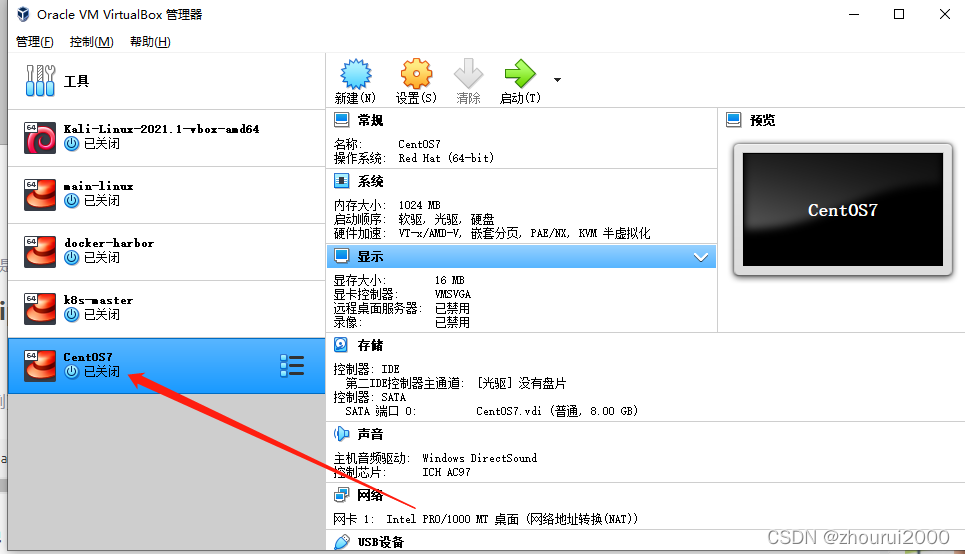The width and height of the screenshot is (965, 554).
Task: Open 控制(M) menu
Action: coord(91,42)
